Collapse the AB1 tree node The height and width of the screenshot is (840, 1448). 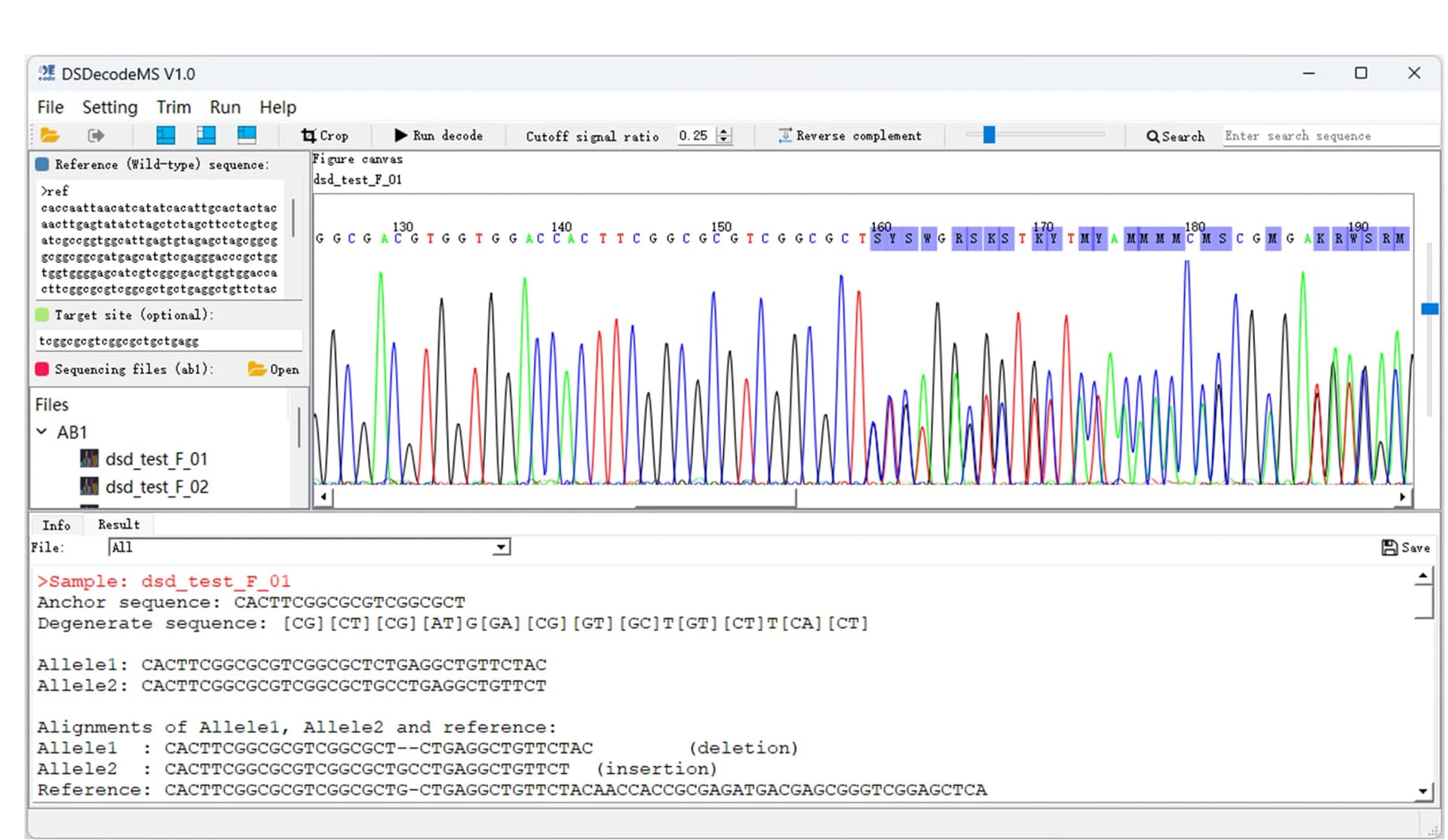41,432
